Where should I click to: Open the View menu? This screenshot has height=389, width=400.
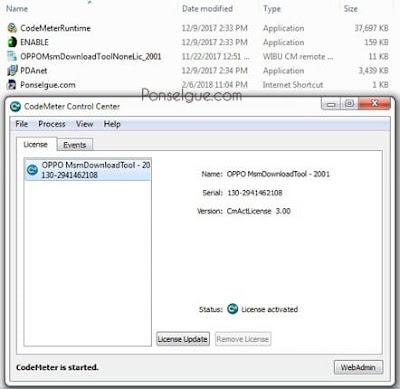[84, 124]
